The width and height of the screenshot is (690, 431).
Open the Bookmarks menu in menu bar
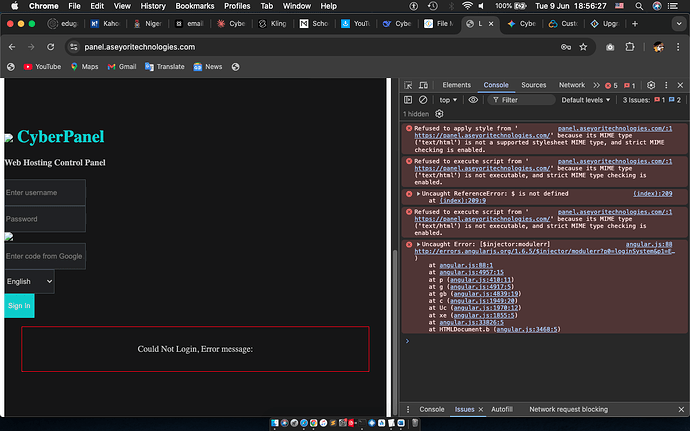pos(195,6)
